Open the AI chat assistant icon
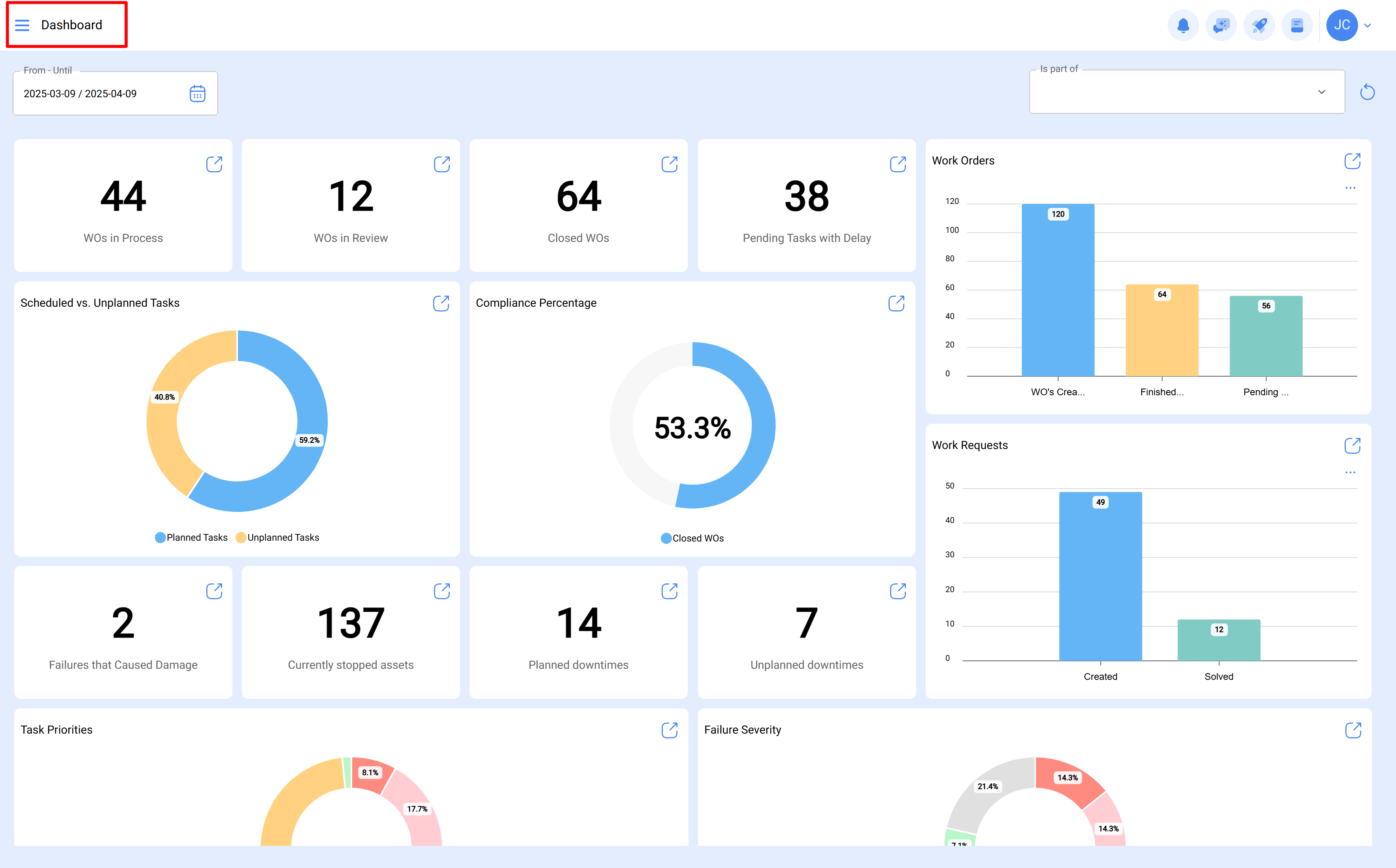The height and width of the screenshot is (868, 1396). 1221,25
